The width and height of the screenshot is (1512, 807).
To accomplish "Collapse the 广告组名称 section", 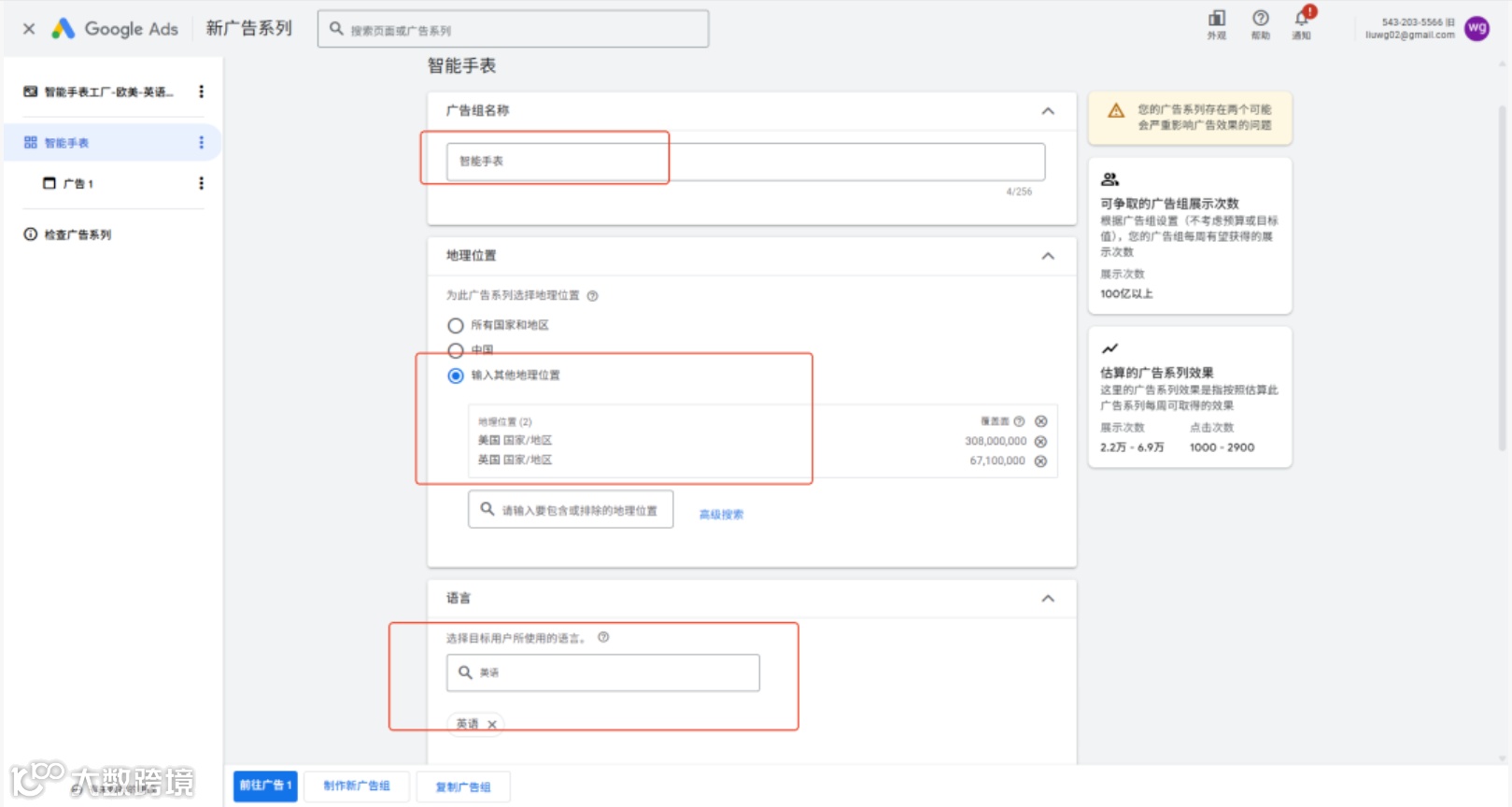I will click(x=1048, y=111).
